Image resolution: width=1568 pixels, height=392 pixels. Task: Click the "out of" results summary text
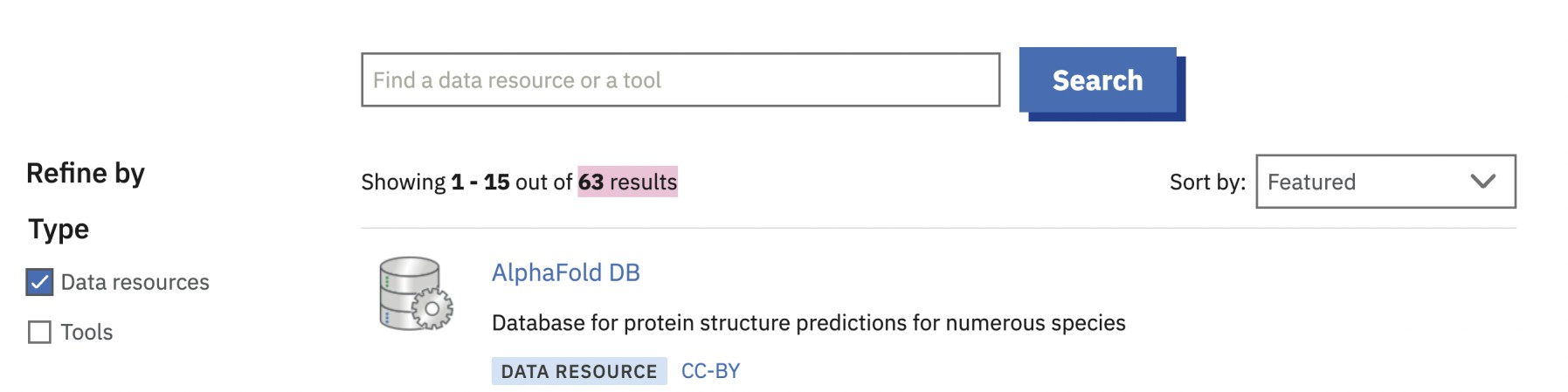[x=543, y=182]
